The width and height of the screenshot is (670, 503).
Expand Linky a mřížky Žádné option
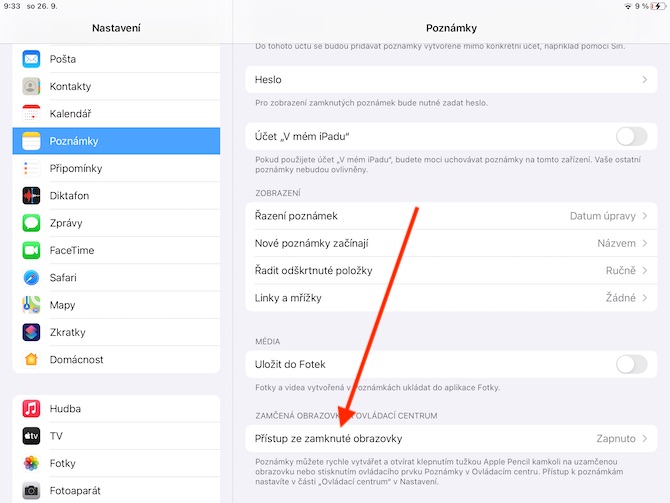[x=451, y=298]
